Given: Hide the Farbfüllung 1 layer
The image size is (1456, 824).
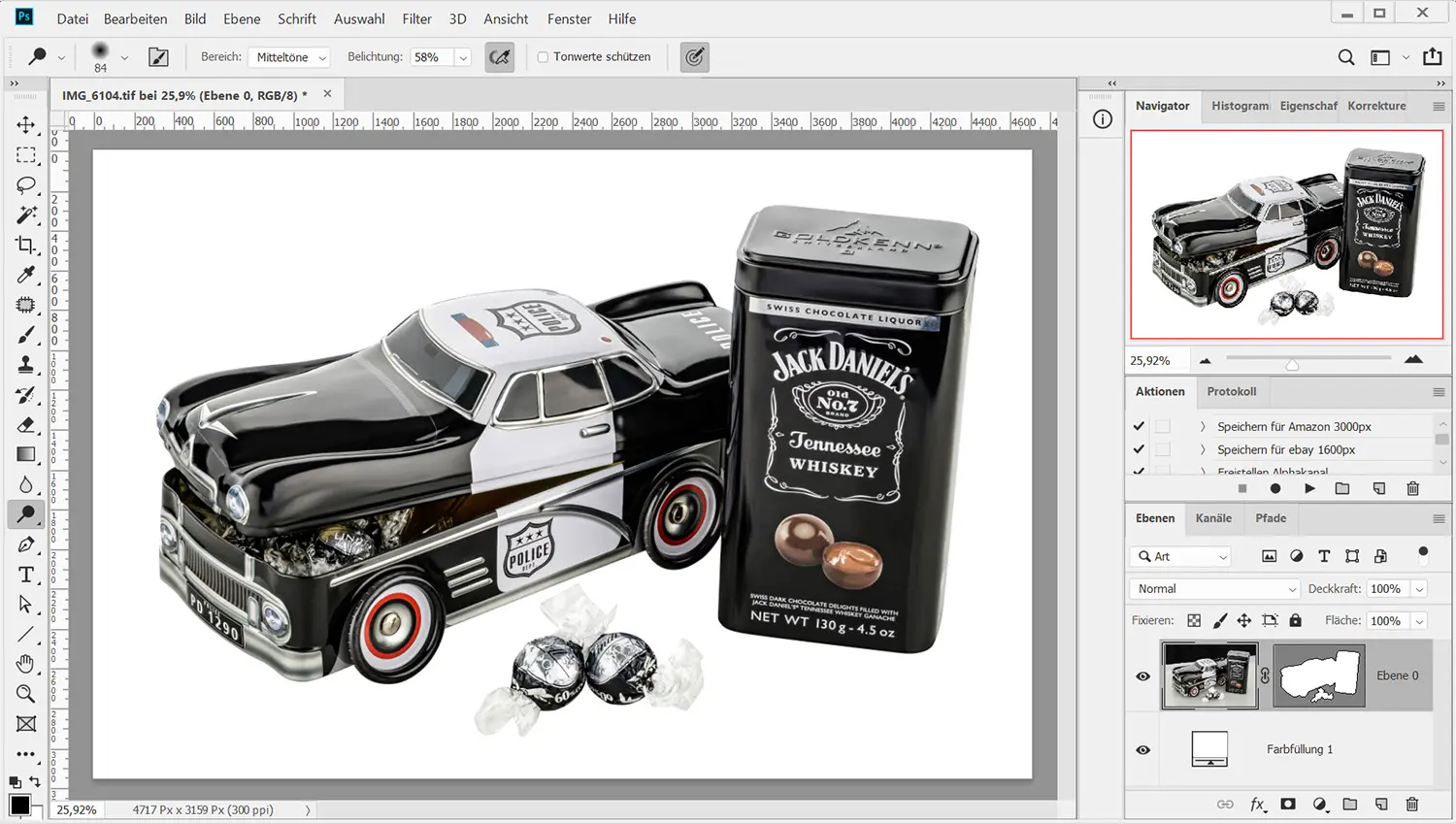Looking at the screenshot, I should 1142,749.
